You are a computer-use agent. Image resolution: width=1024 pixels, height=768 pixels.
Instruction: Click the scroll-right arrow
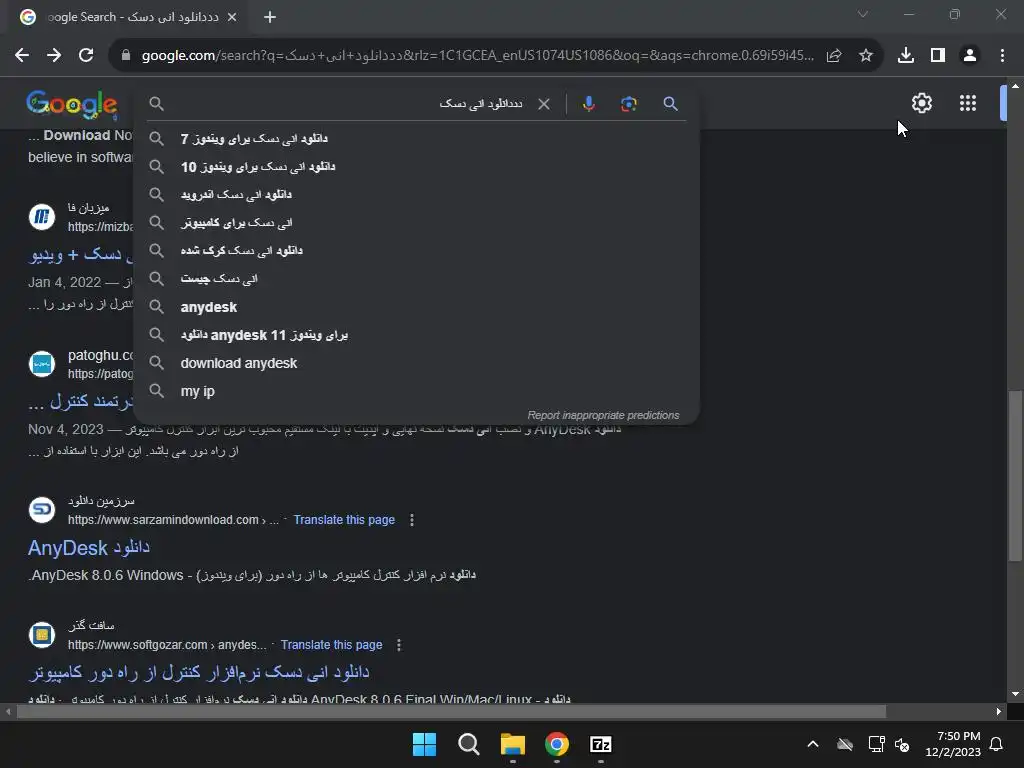[999, 711]
